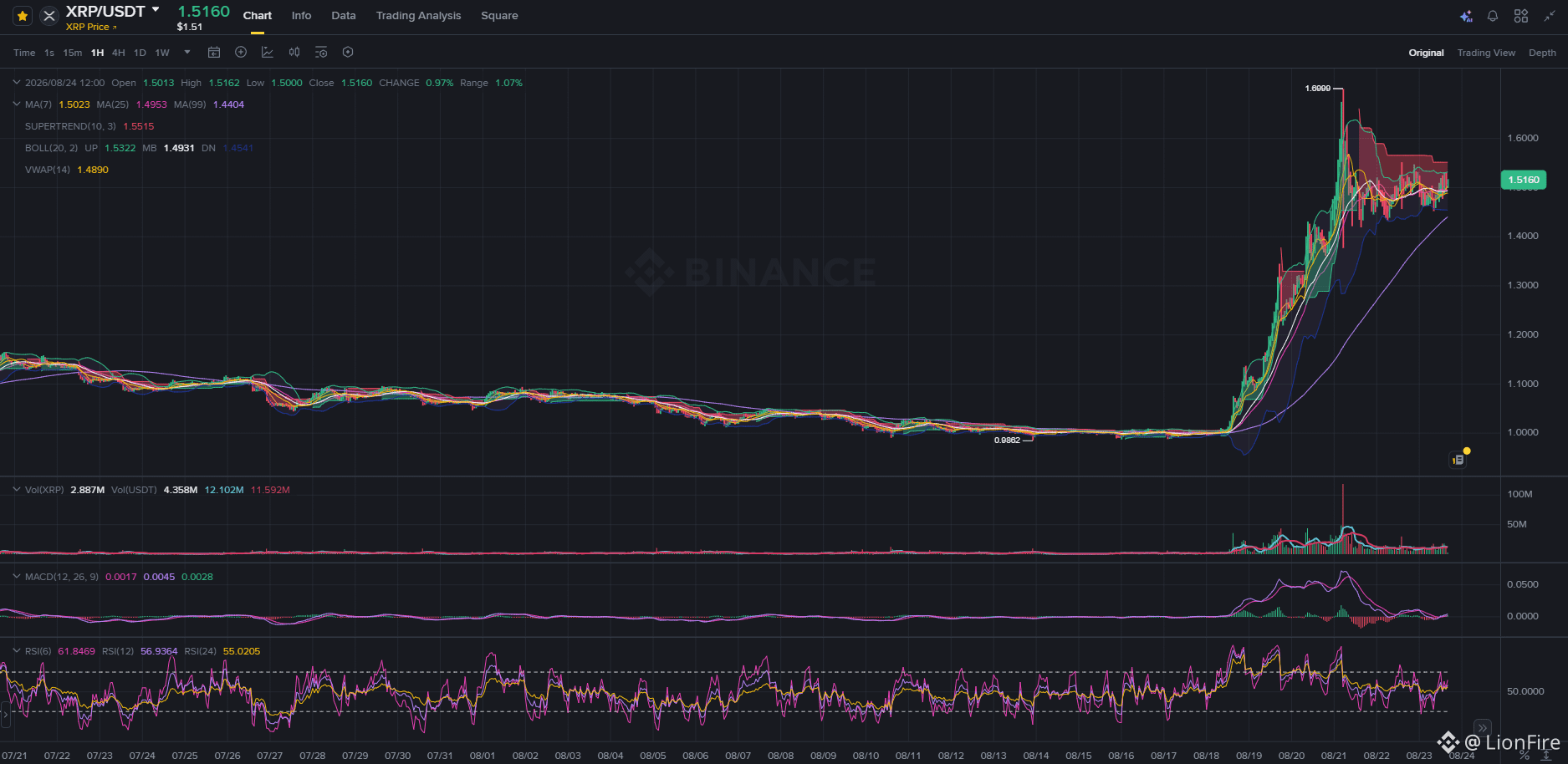Click the hexagon settings icon
Viewport: 1568px width, 764px height.
348,52
